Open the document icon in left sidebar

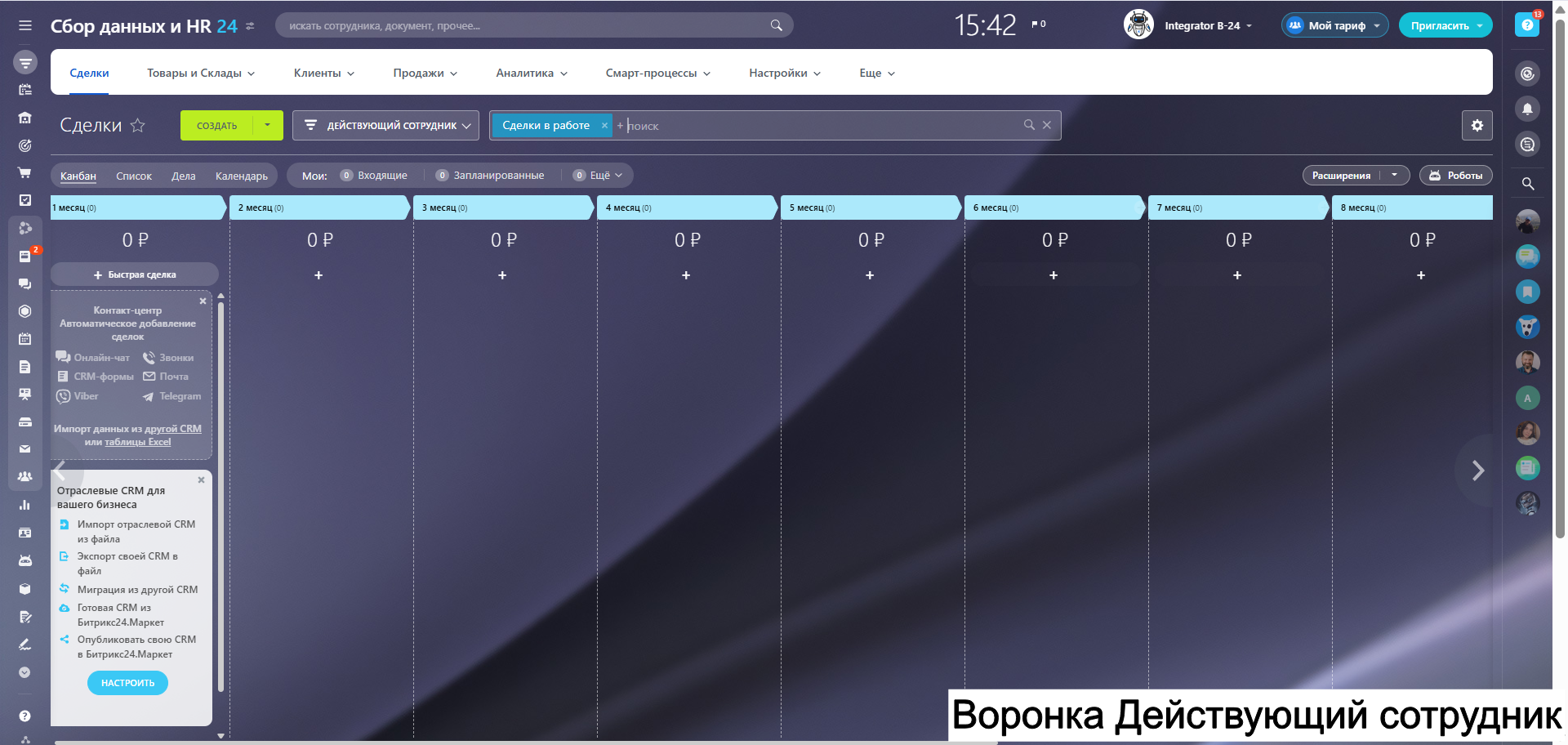(x=25, y=367)
